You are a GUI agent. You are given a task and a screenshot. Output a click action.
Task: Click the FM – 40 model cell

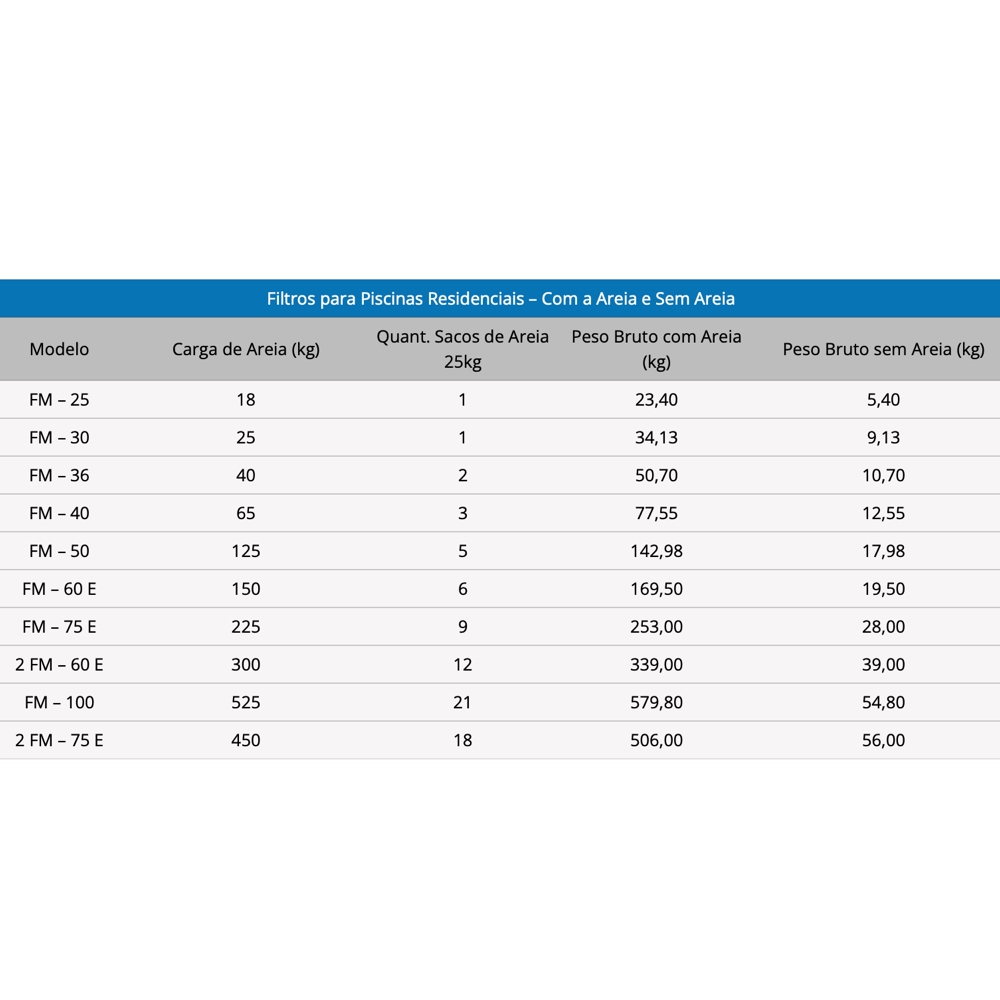pyautogui.click(x=59, y=514)
